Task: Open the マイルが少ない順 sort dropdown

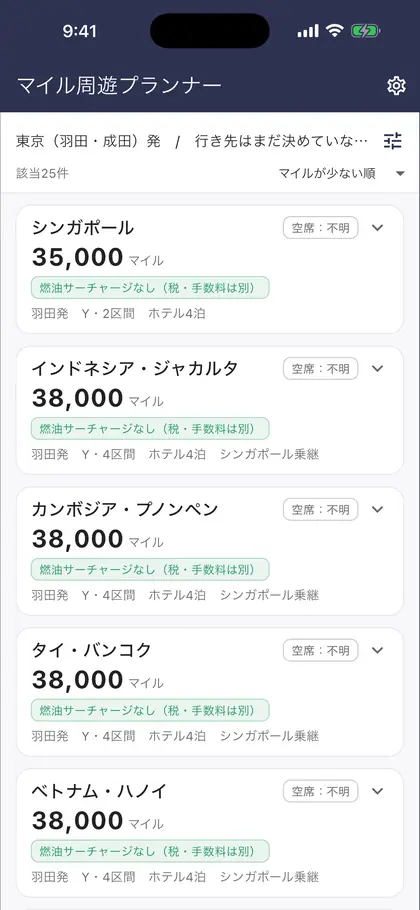Action: click(342, 174)
